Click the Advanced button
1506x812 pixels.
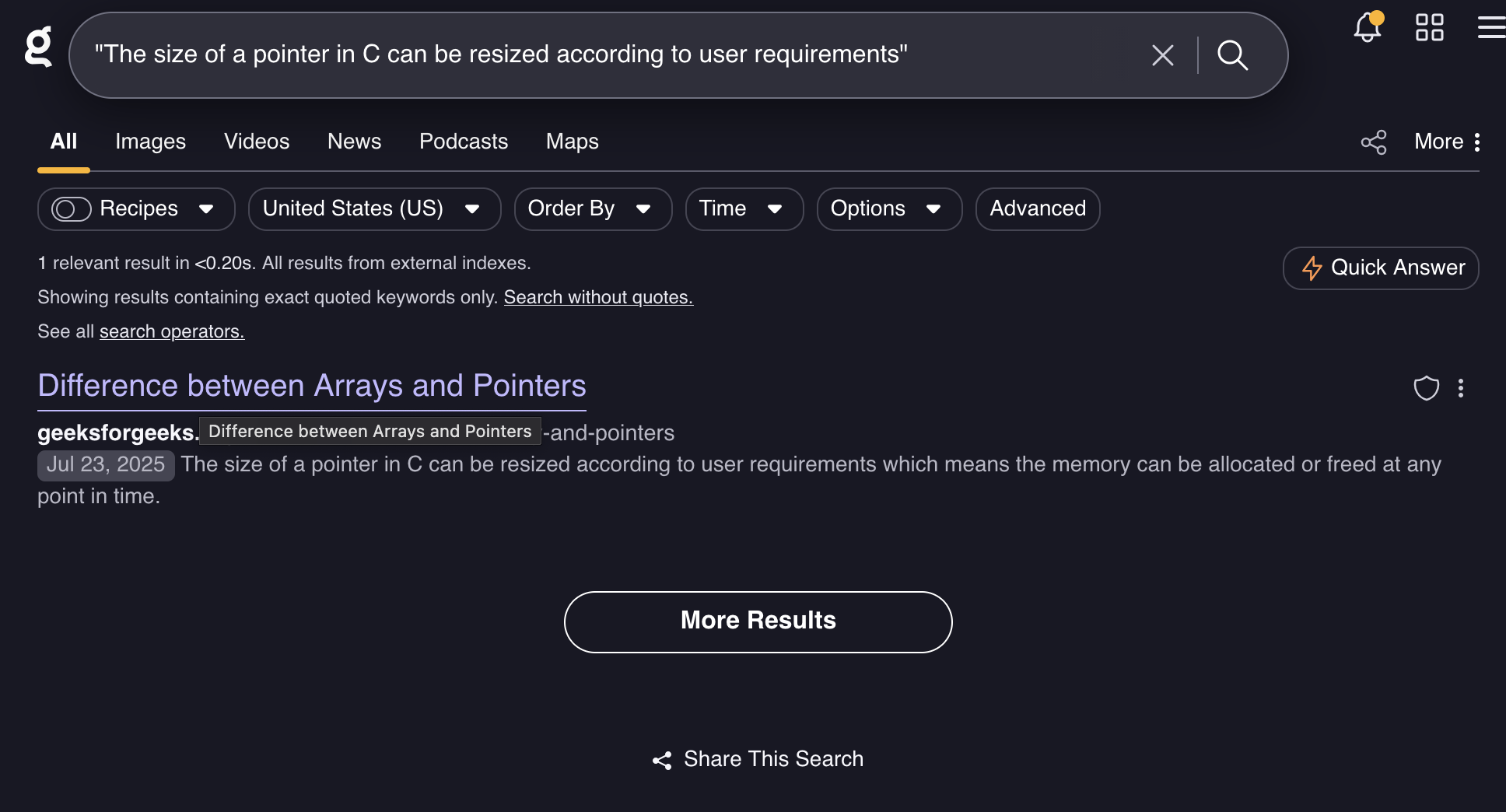pyautogui.click(x=1038, y=209)
